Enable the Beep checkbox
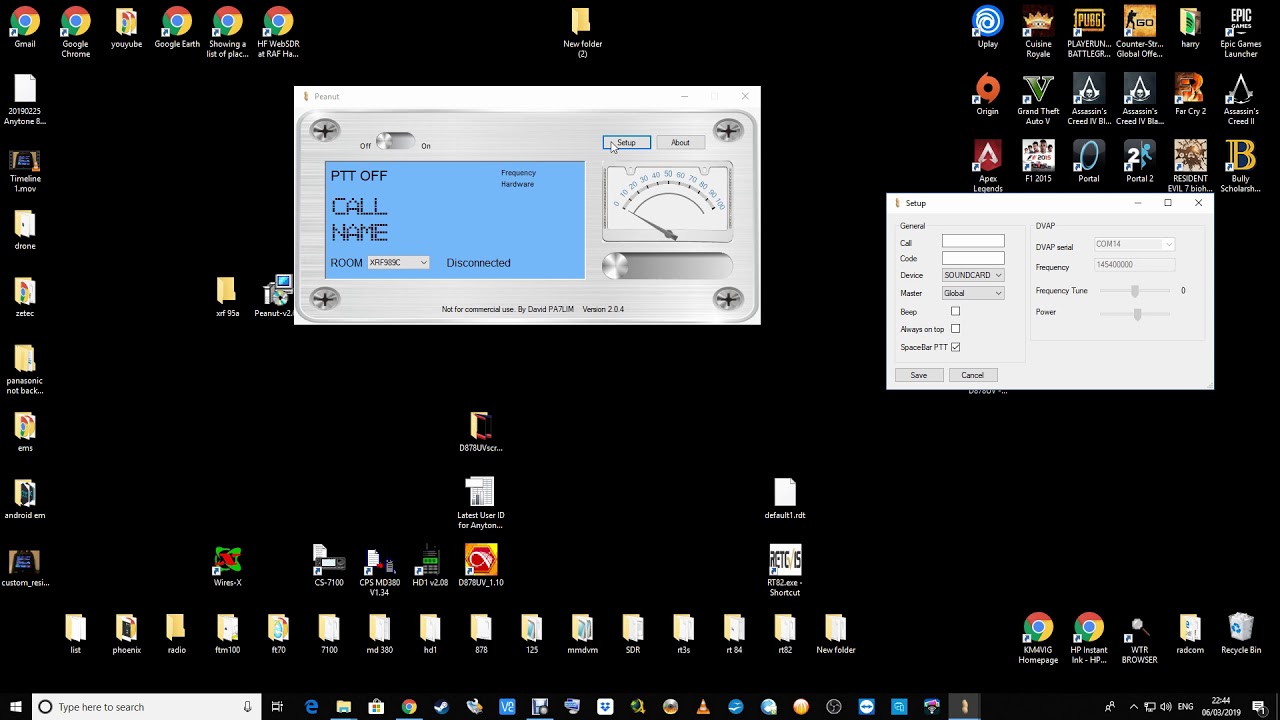This screenshot has width=1280, height=720. tap(955, 311)
